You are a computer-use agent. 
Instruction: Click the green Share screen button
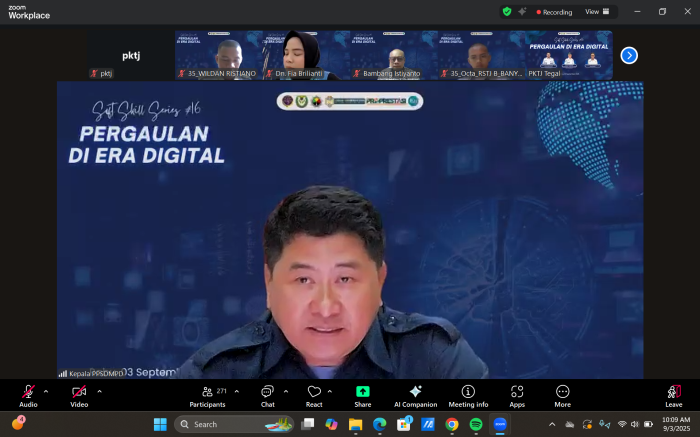tap(362, 394)
